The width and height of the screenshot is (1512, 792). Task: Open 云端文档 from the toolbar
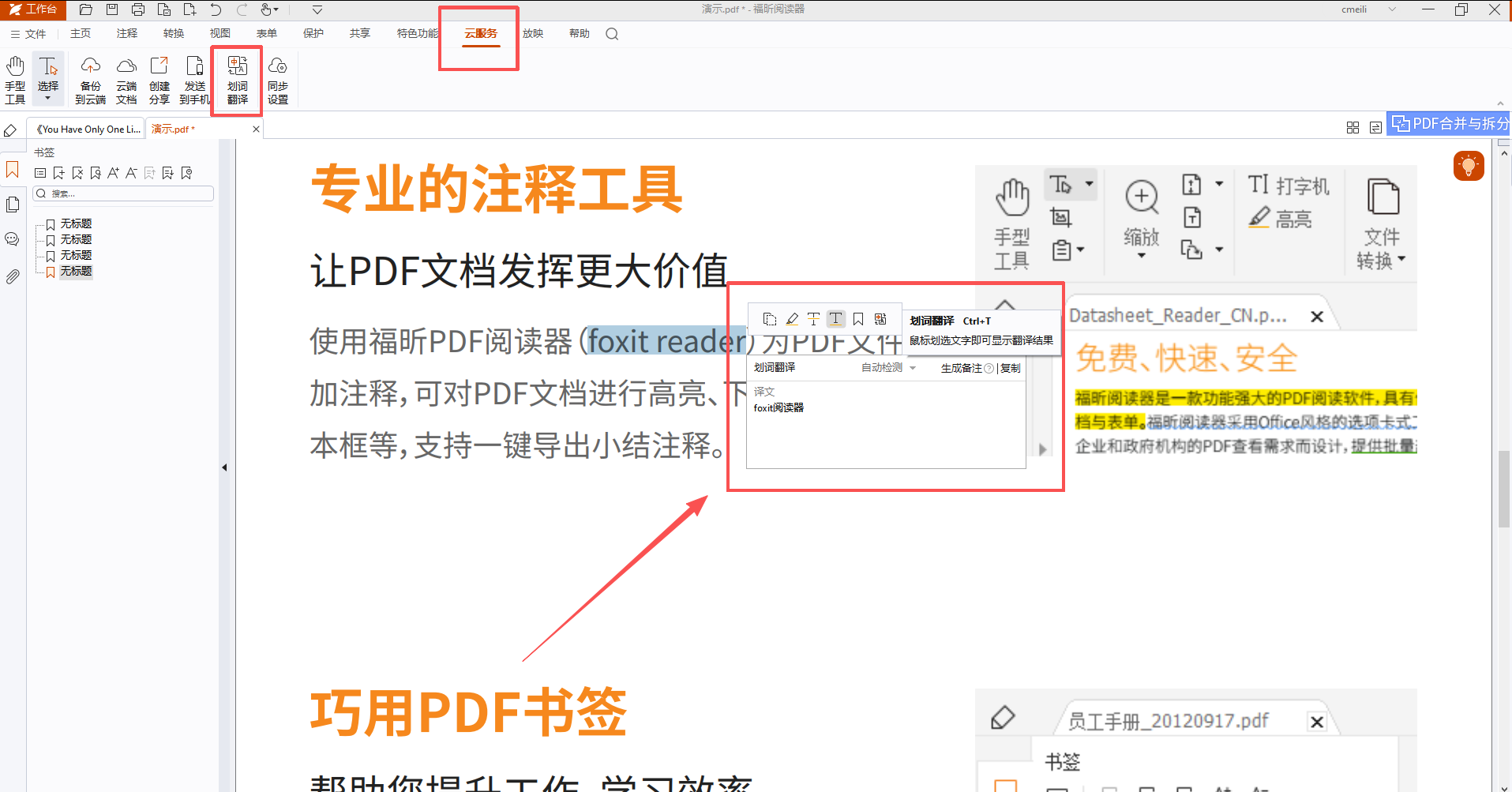point(126,79)
